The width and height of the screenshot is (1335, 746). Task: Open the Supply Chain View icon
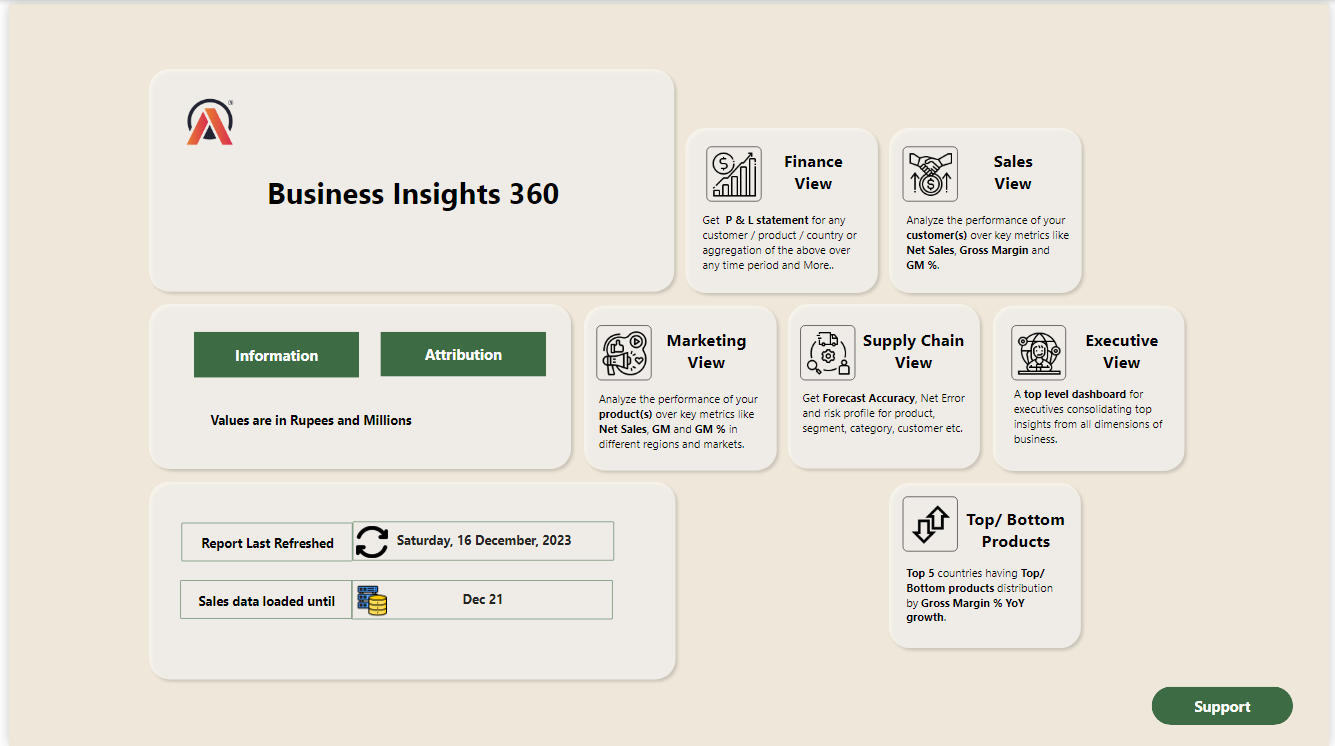(x=827, y=352)
